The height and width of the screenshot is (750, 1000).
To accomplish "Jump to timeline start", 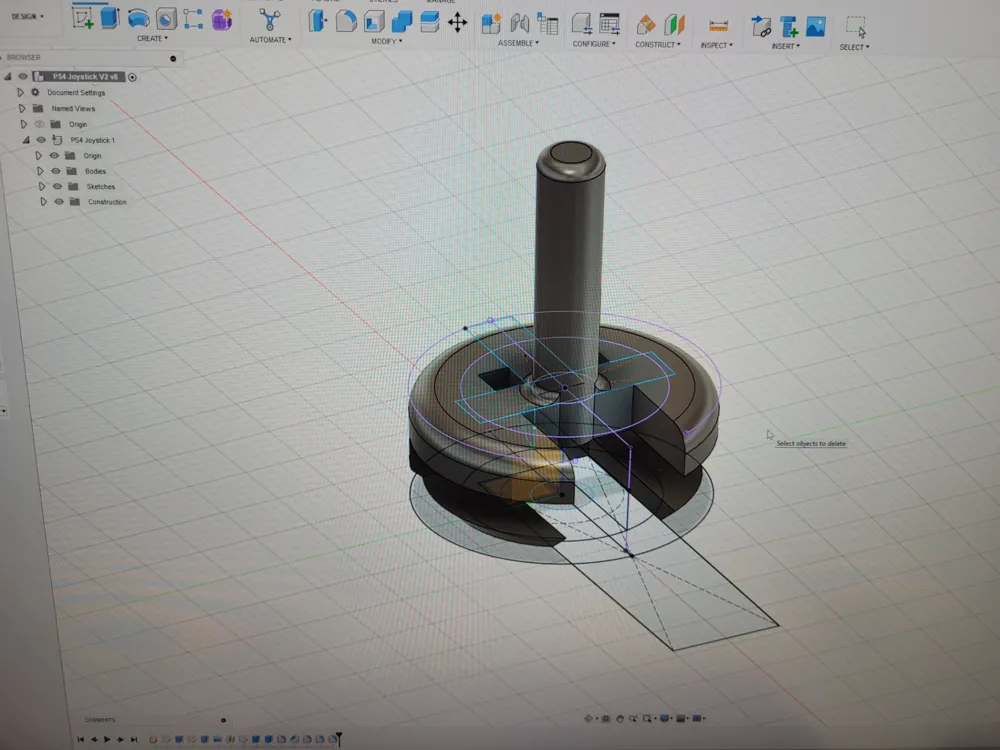I will [x=80, y=740].
